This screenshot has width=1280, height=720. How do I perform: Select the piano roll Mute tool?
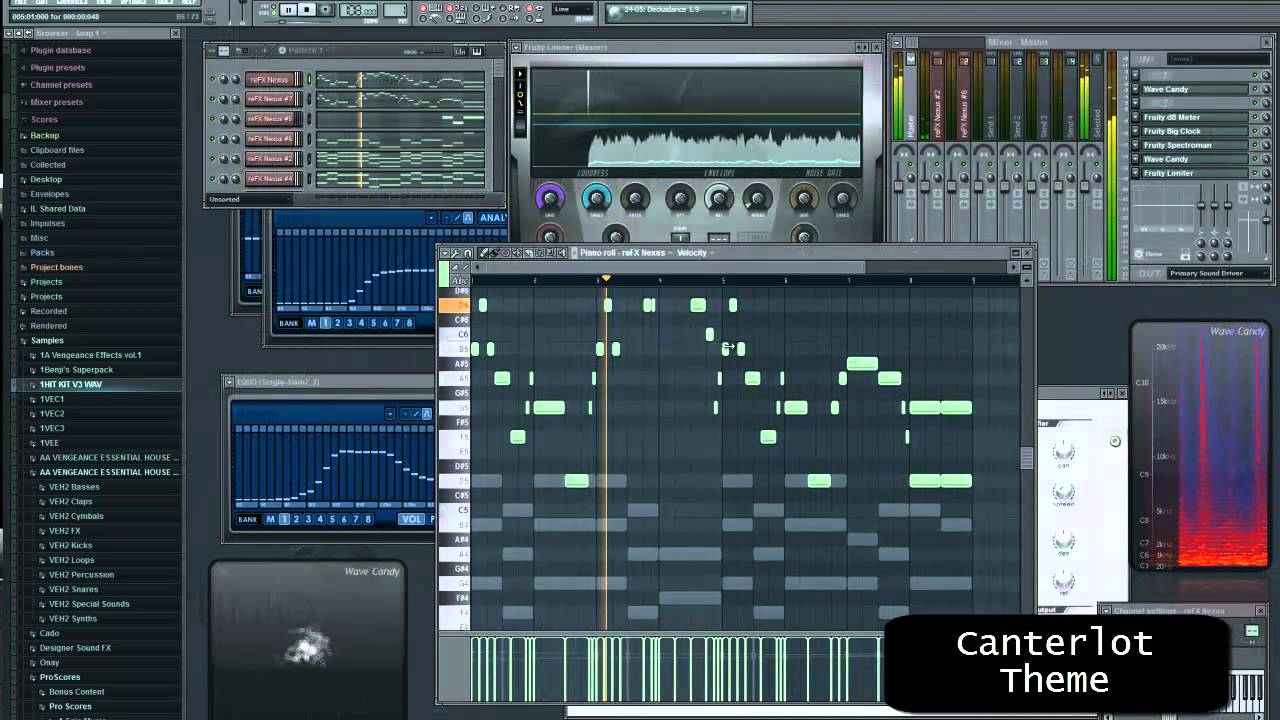[x=516, y=253]
